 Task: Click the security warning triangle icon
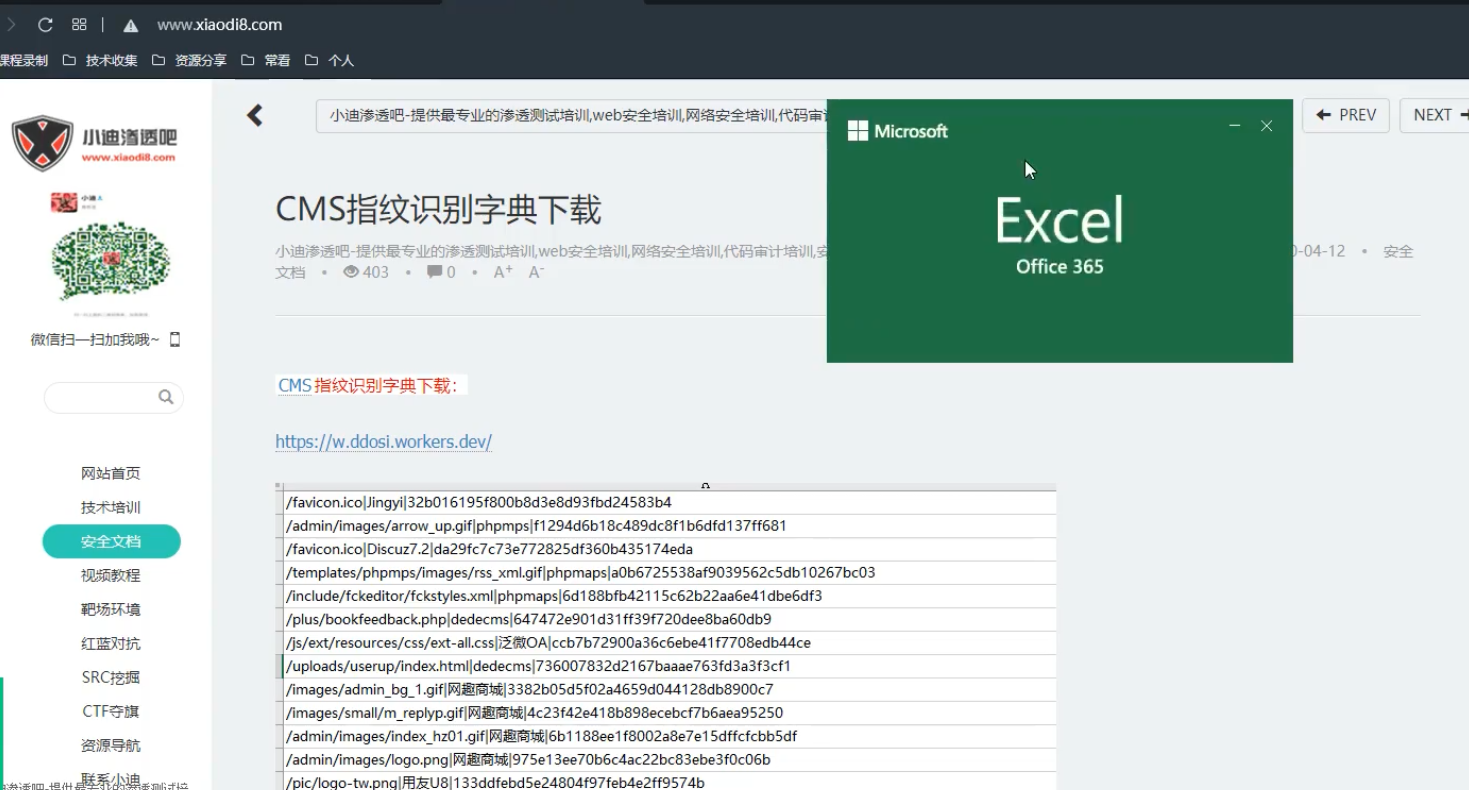(x=130, y=25)
